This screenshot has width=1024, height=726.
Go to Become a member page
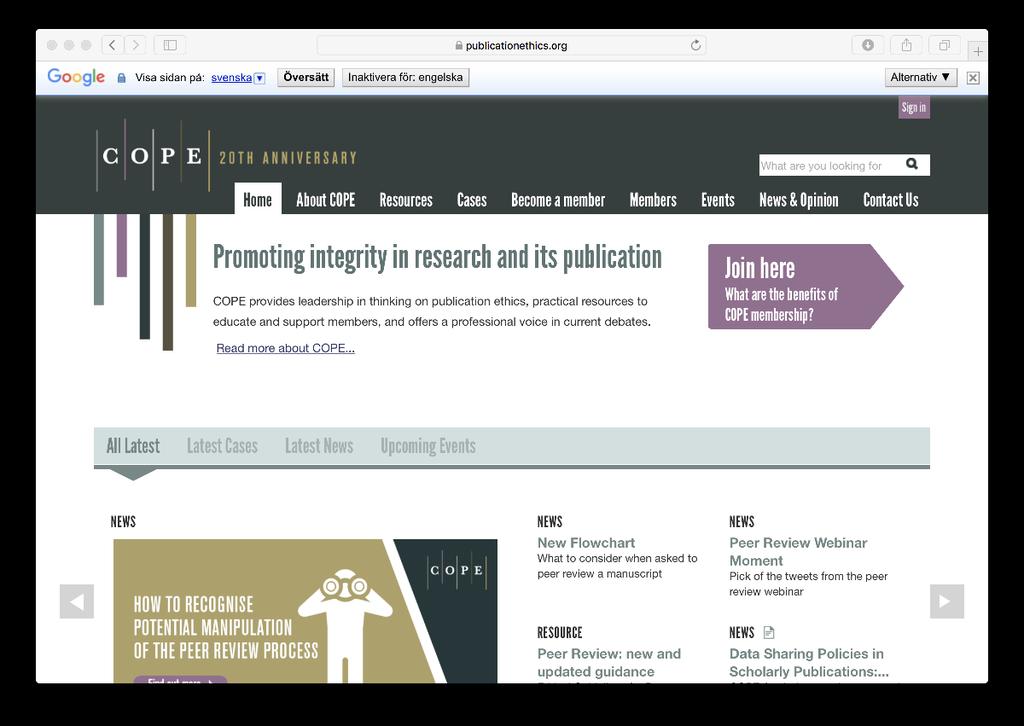(558, 200)
